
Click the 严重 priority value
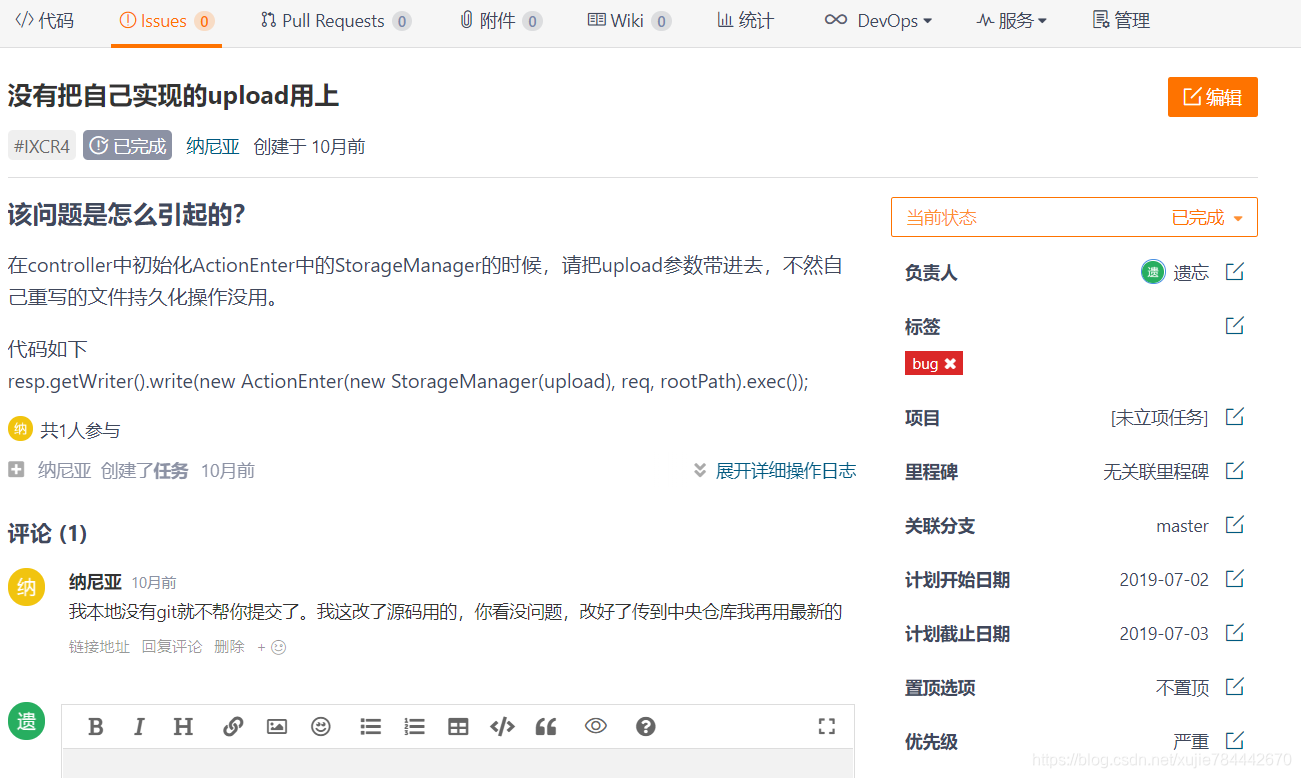tap(1191, 741)
